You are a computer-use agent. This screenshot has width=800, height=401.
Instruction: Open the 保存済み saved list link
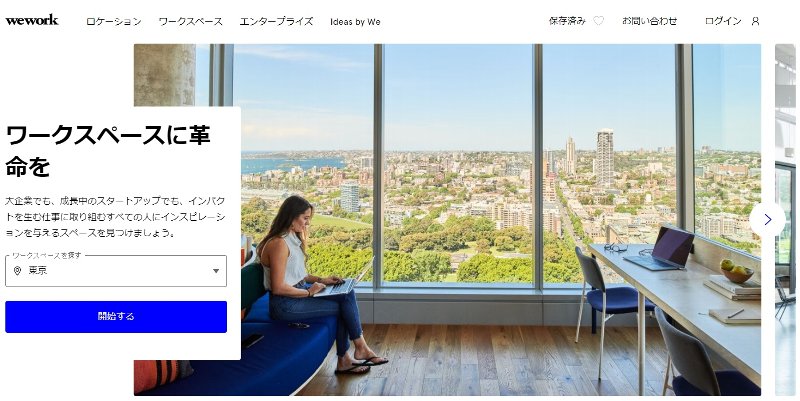tap(567, 21)
